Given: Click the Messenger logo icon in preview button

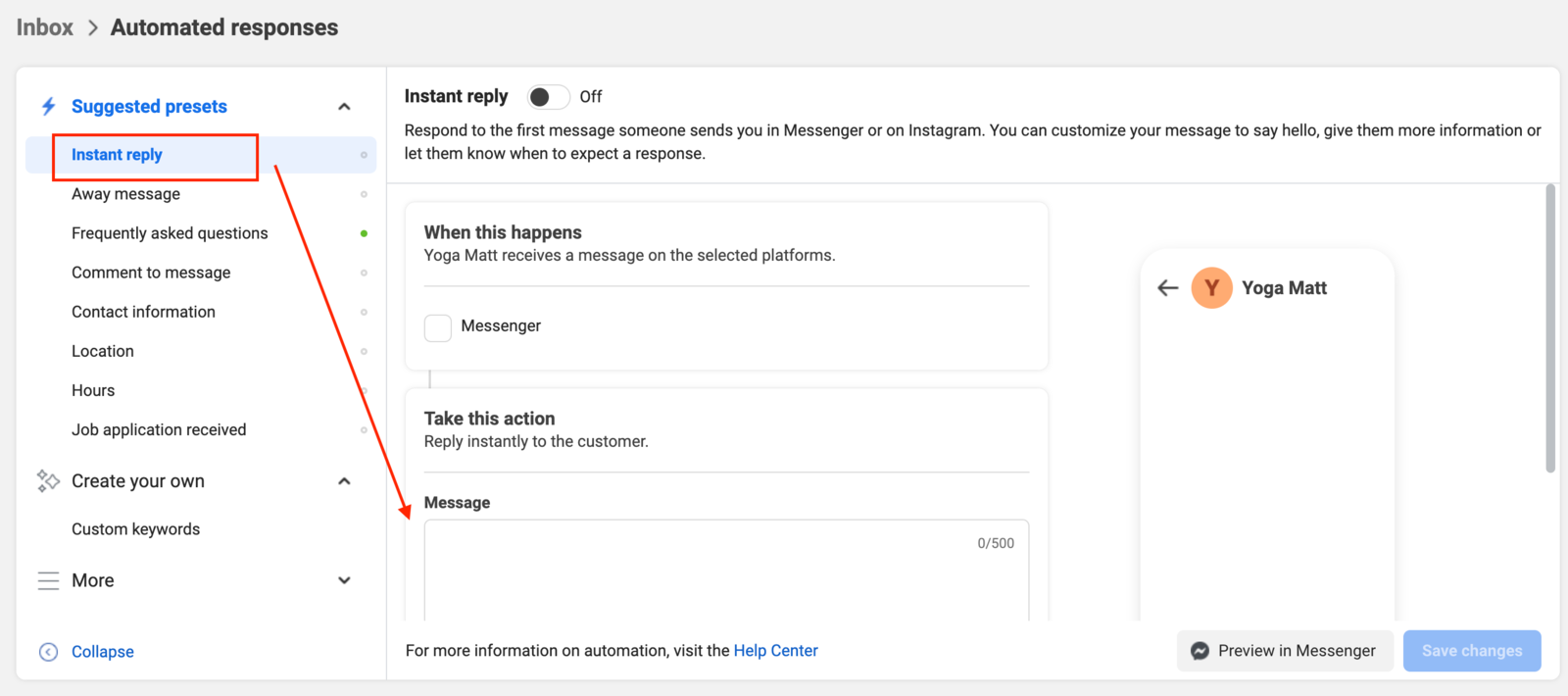Looking at the screenshot, I should pos(1200,651).
